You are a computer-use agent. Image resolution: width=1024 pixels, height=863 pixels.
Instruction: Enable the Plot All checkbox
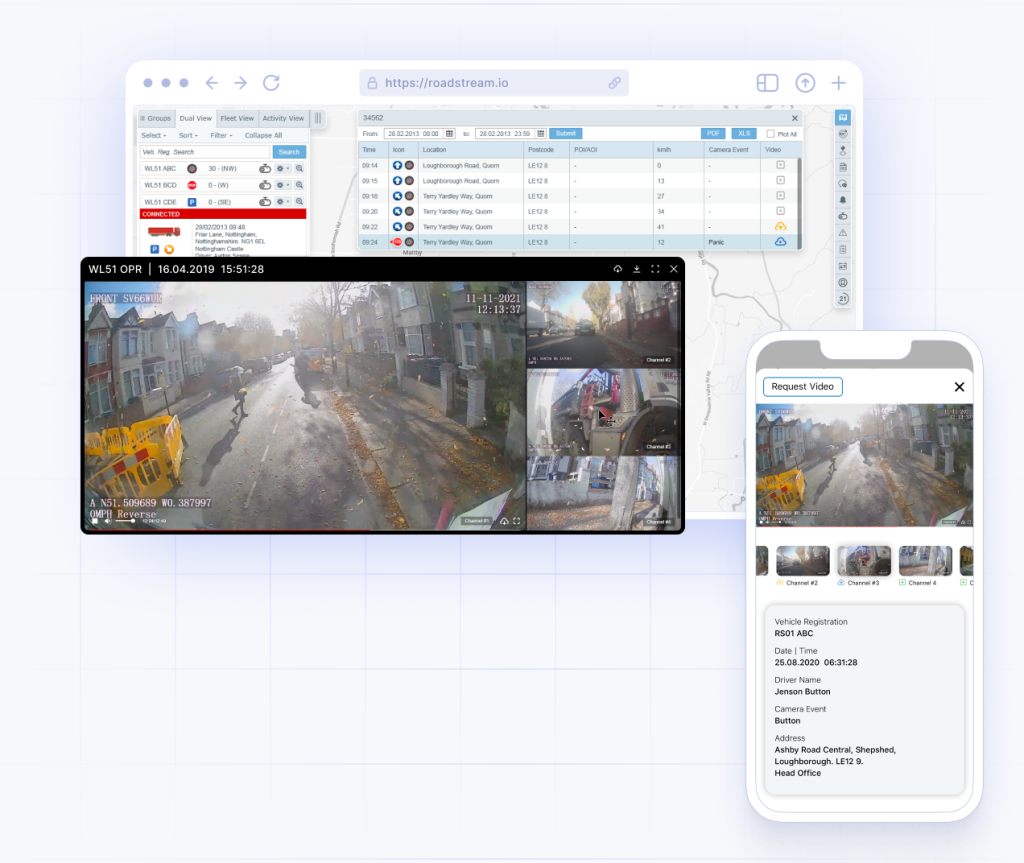point(770,133)
